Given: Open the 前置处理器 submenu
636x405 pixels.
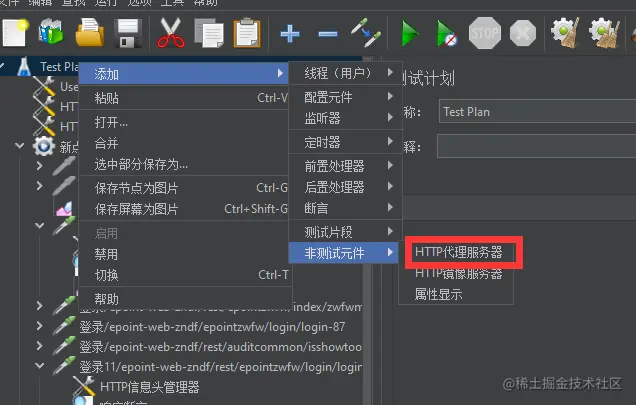Looking at the screenshot, I should click(x=346, y=166).
